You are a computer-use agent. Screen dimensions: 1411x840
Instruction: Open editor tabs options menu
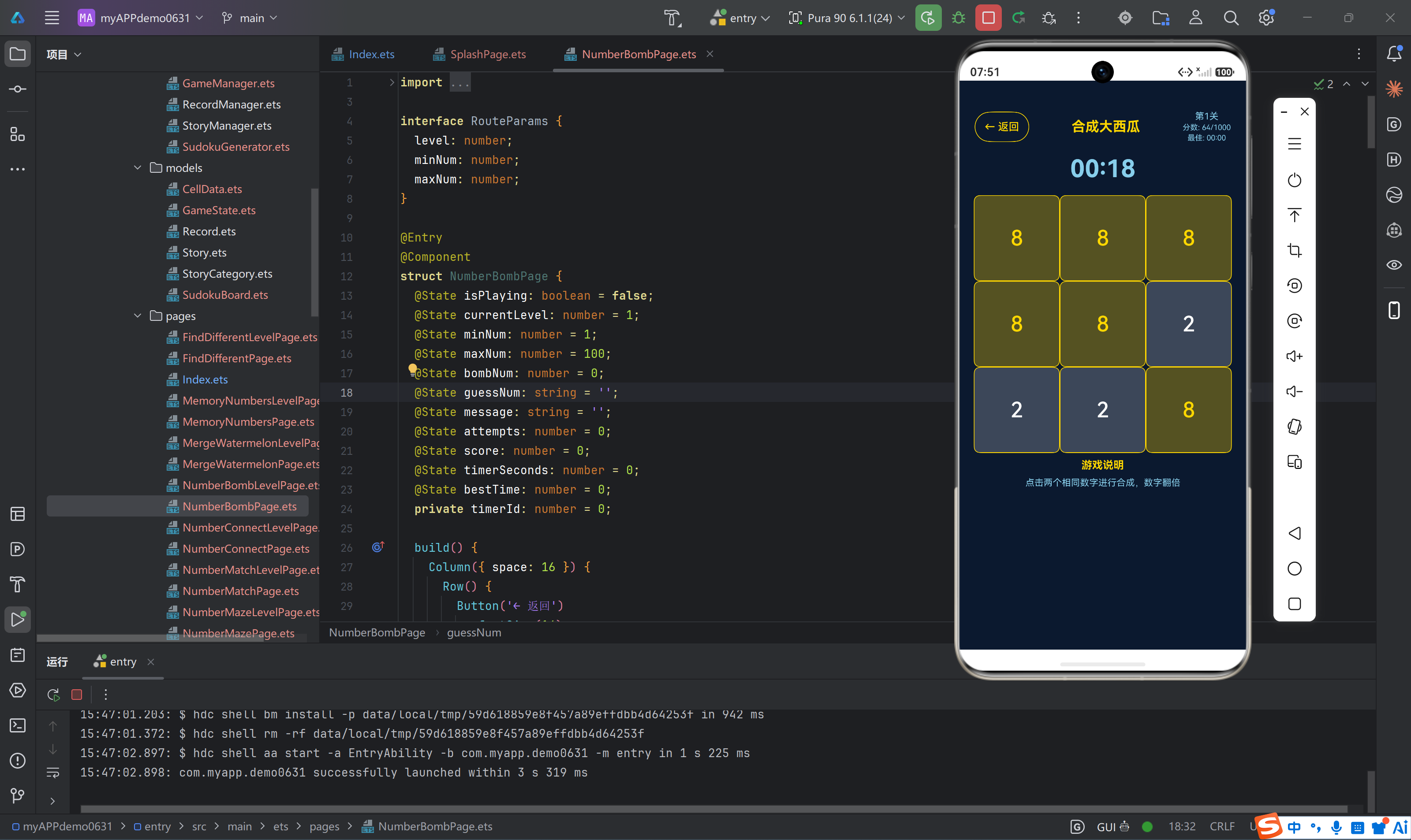tap(1359, 54)
